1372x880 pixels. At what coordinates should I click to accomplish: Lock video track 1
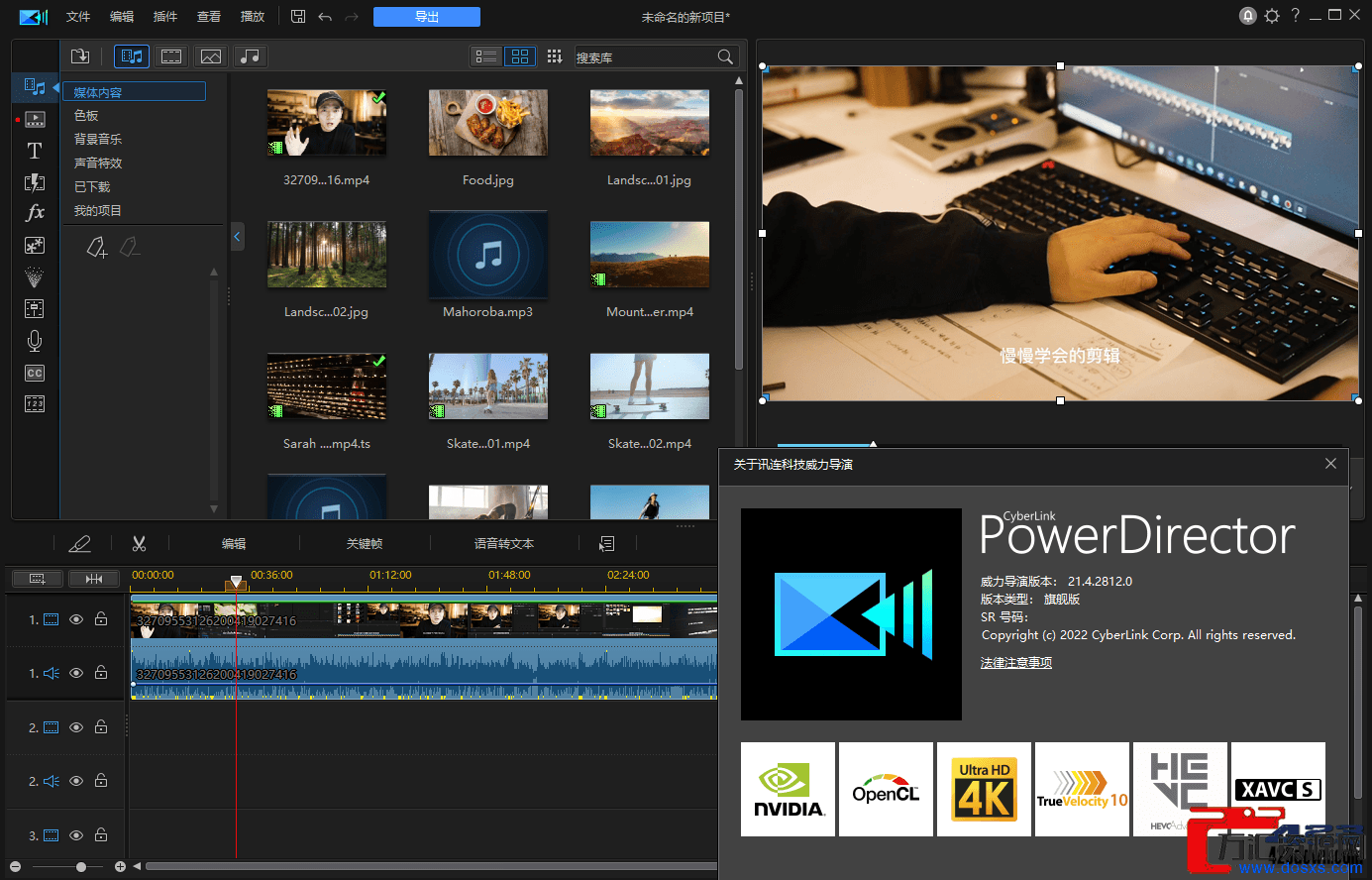[101, 618]
